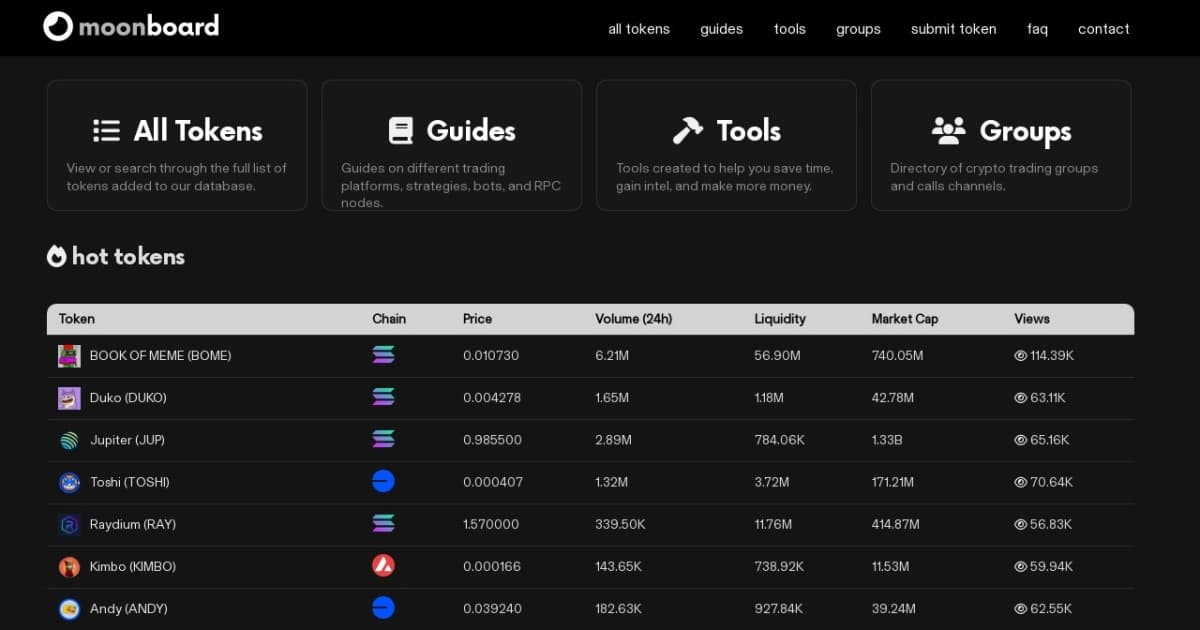Select the All Tokens list icon
Screen dimensions: 1200x630
106,129
